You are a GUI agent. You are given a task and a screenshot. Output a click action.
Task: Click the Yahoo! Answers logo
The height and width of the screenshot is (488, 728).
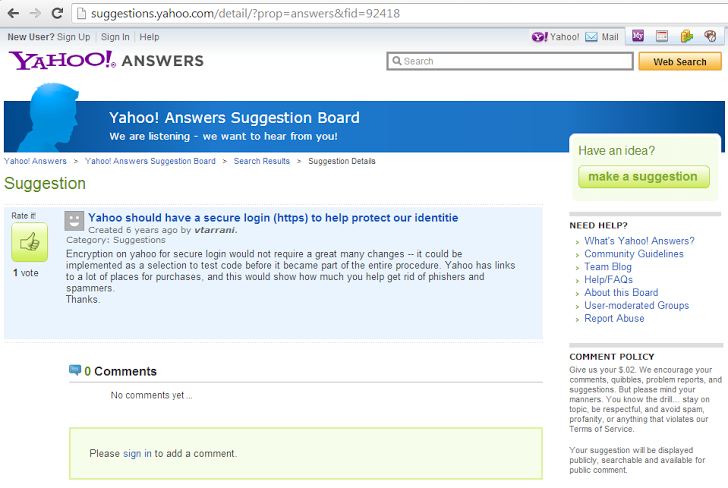click(106, 60)
